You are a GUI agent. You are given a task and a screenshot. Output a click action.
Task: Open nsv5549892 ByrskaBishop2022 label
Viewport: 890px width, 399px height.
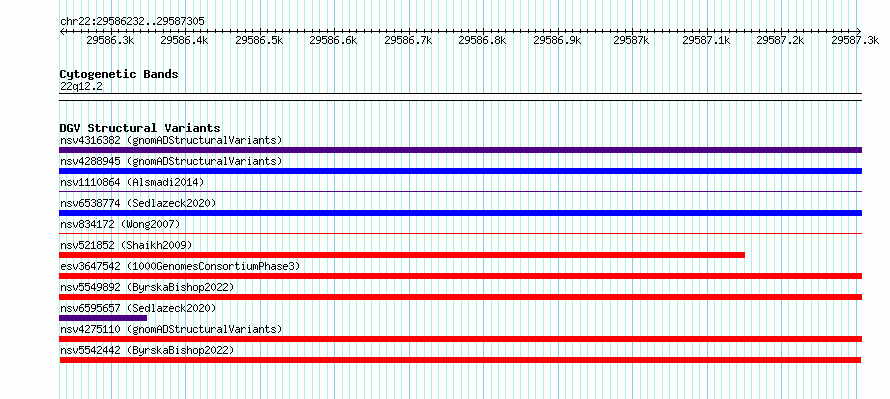coord(147,287)
